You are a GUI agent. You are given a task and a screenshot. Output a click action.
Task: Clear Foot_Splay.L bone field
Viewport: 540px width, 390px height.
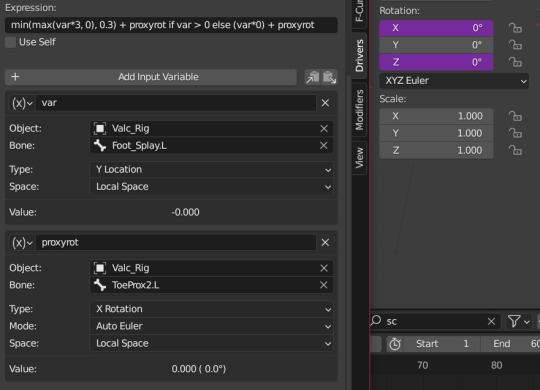click(x=324, y=146)
